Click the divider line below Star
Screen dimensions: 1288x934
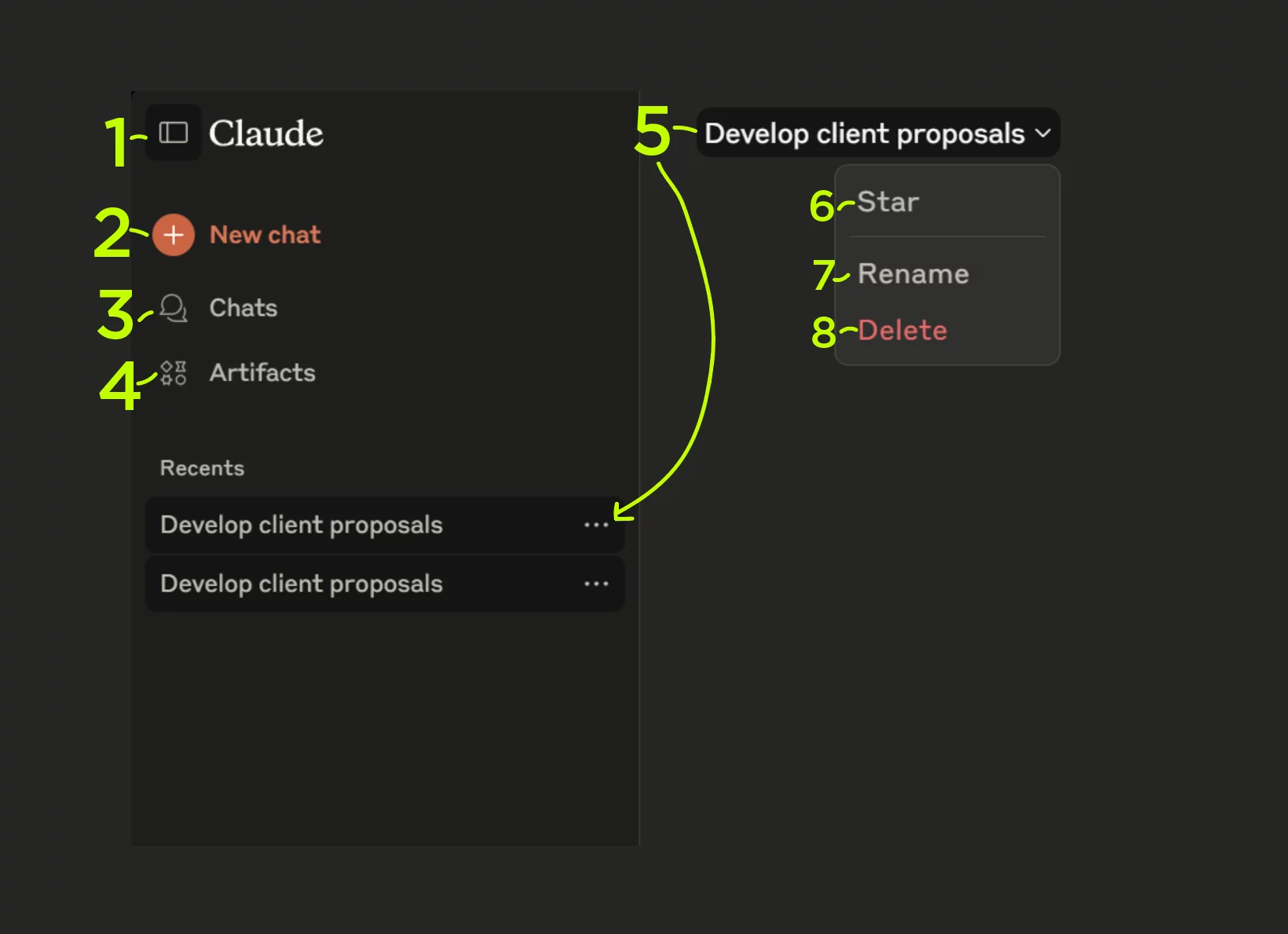tap(947, 236)
